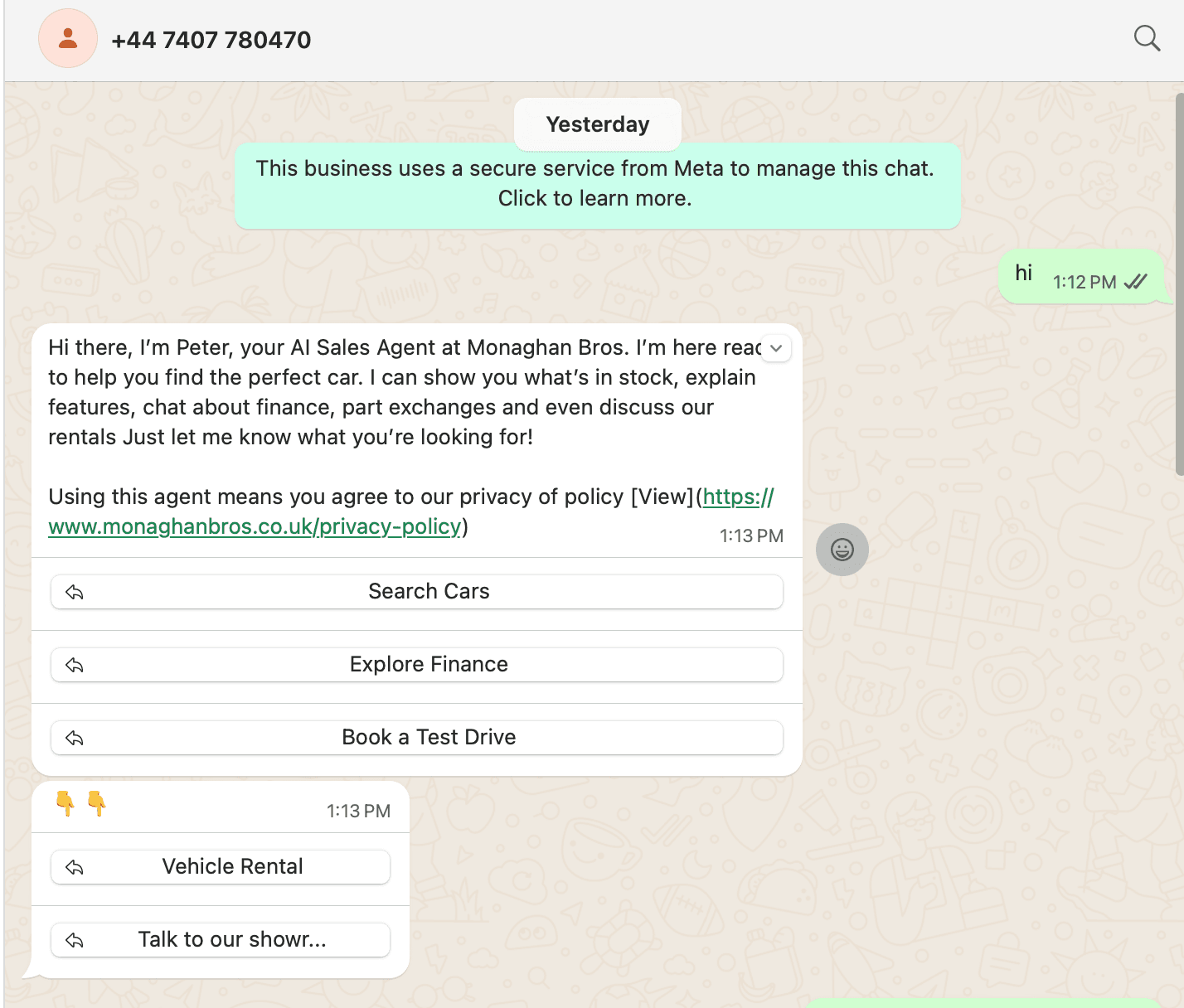1184x1008 pixels.
Task: Click reply arrow beside Book a Test Drive
Action: tap(75, 738)
